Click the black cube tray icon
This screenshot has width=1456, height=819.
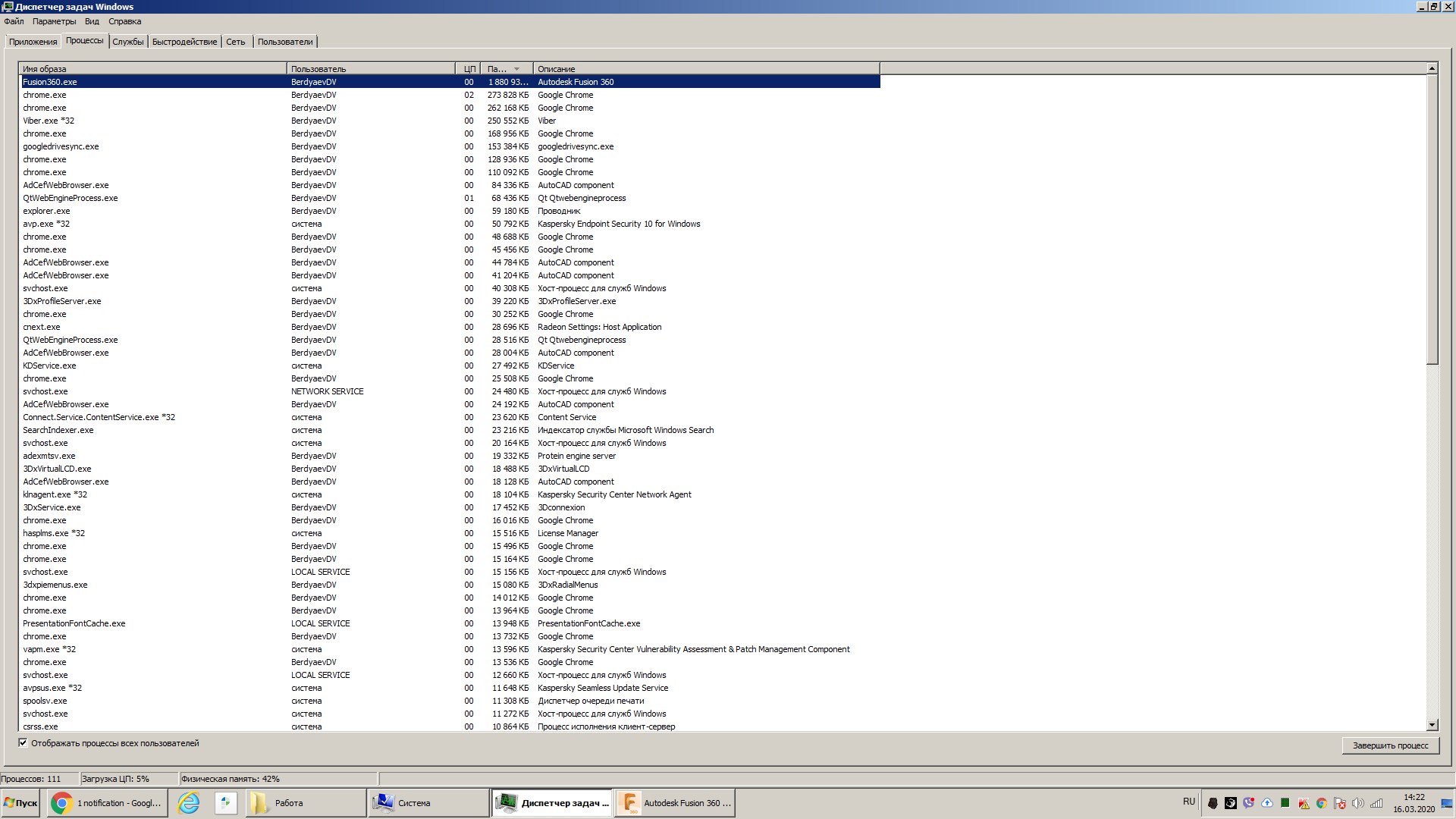(x=1231, y=803)
